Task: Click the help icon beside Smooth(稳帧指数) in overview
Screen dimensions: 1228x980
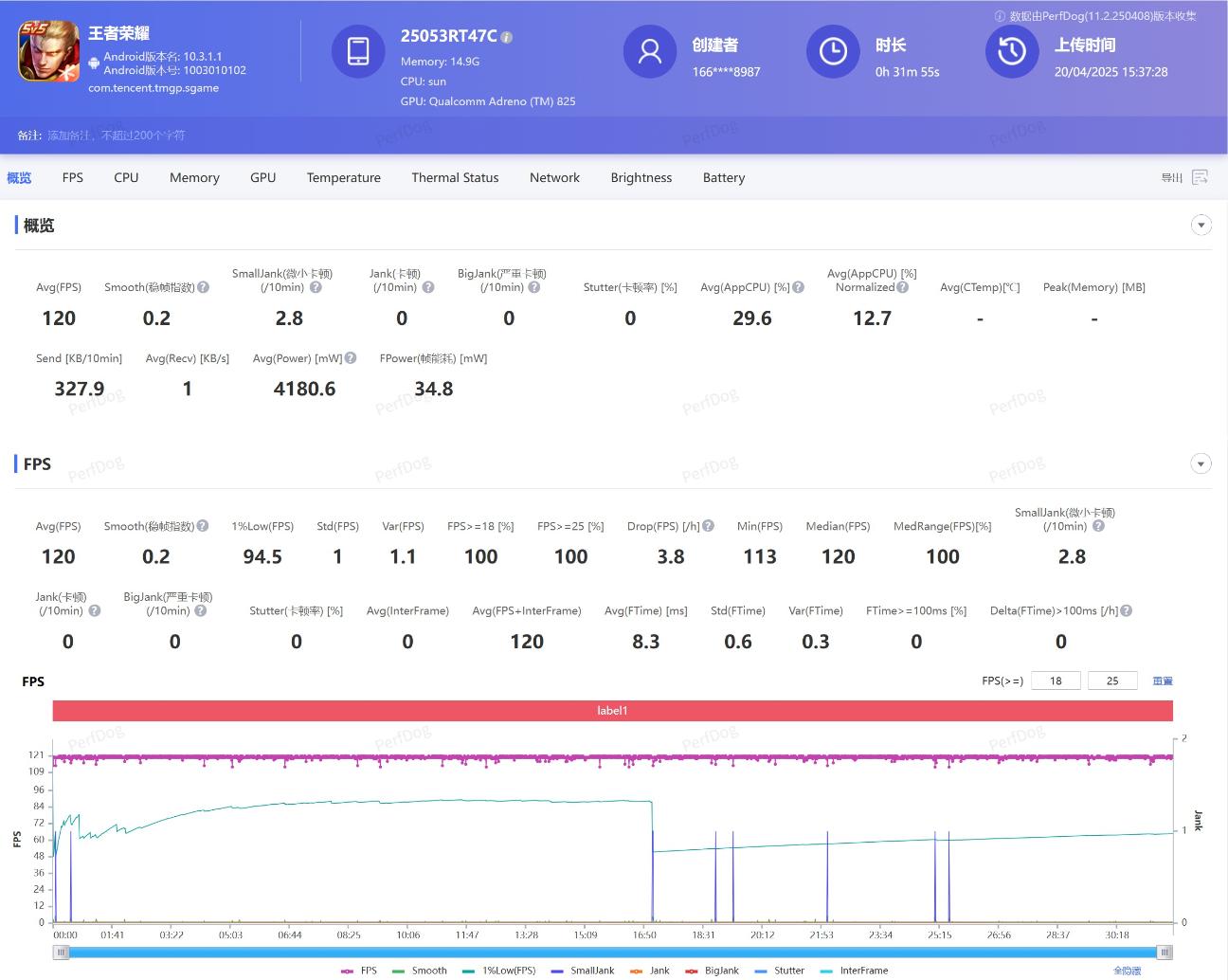Action: (202, 287)
